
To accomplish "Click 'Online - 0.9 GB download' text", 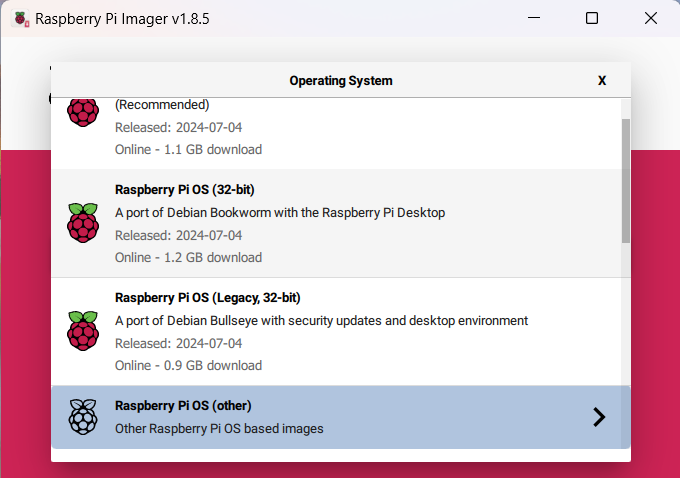I will [188, 366].
